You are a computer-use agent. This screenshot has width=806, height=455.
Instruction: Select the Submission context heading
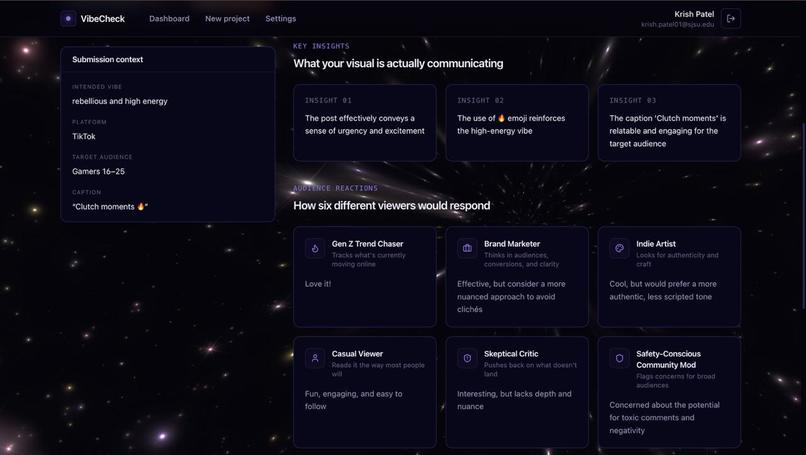tap(107, 60)
